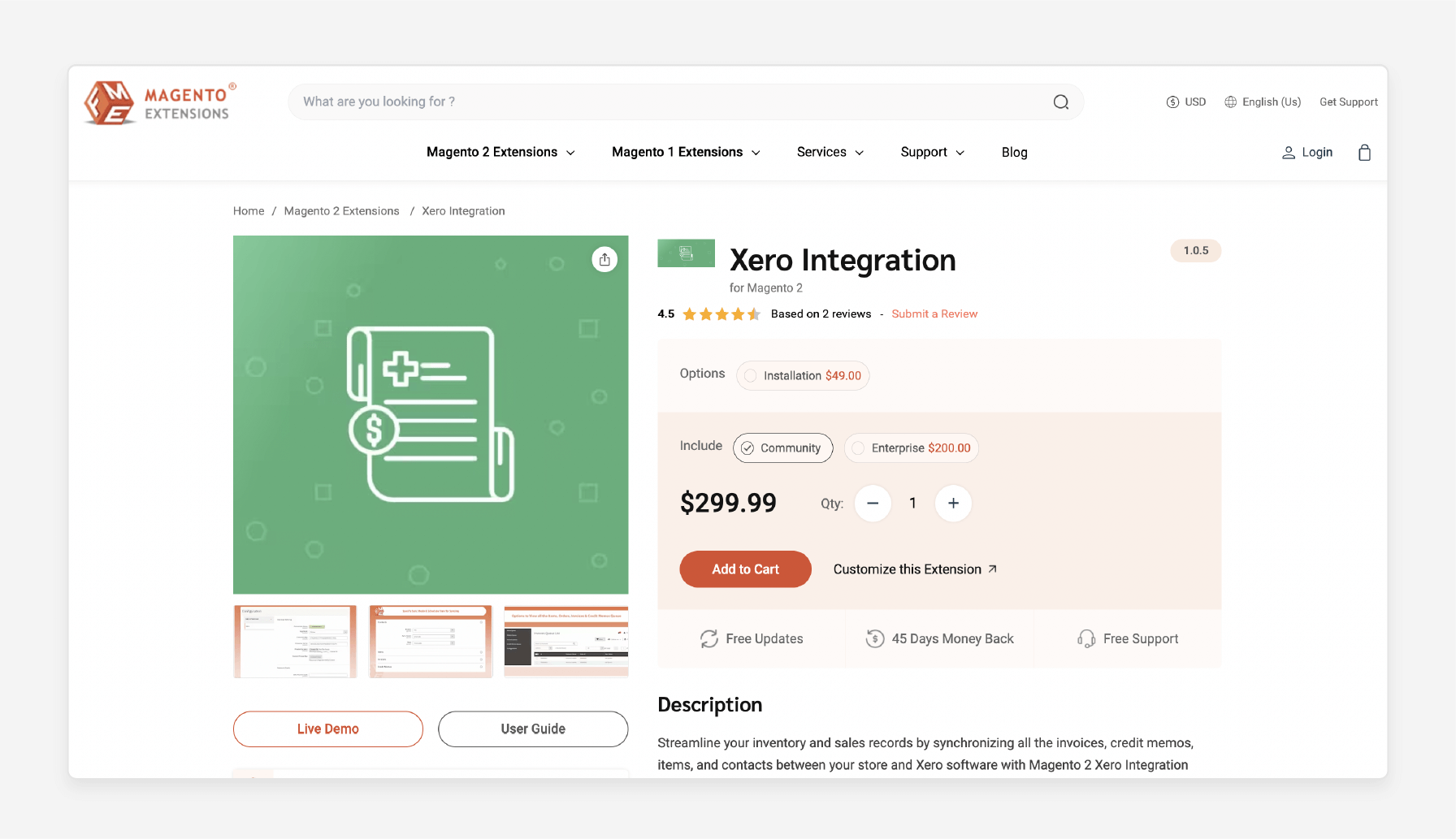Click the 45 Days Money Back label
1456x839 pixels.
click(953, 639)
